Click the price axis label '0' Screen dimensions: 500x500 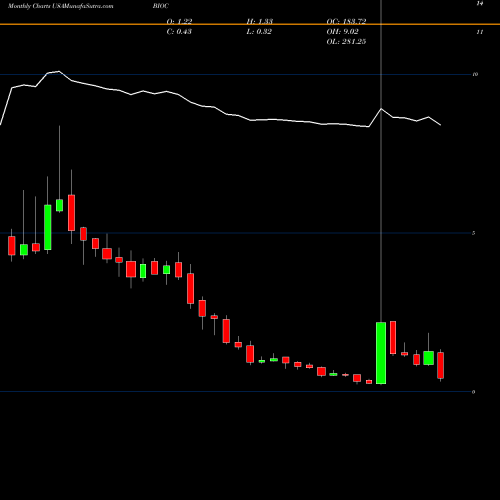click(474, 392)
